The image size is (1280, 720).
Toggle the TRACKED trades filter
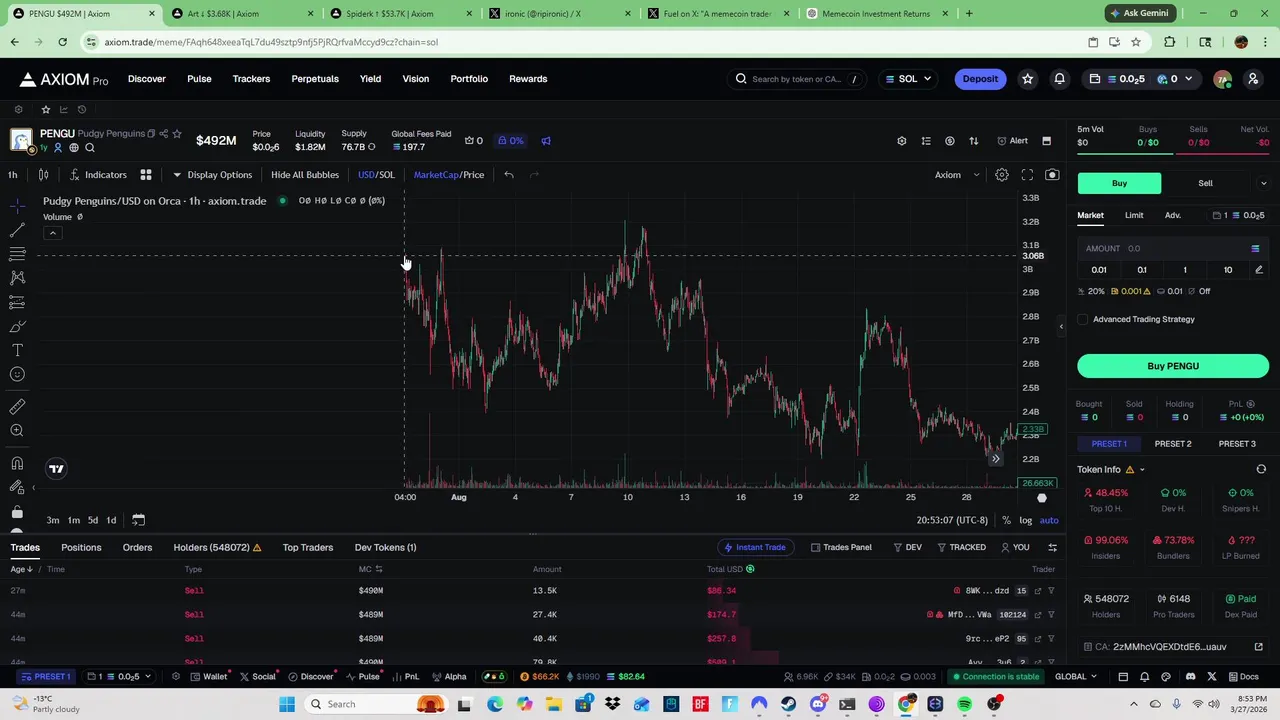961,547
